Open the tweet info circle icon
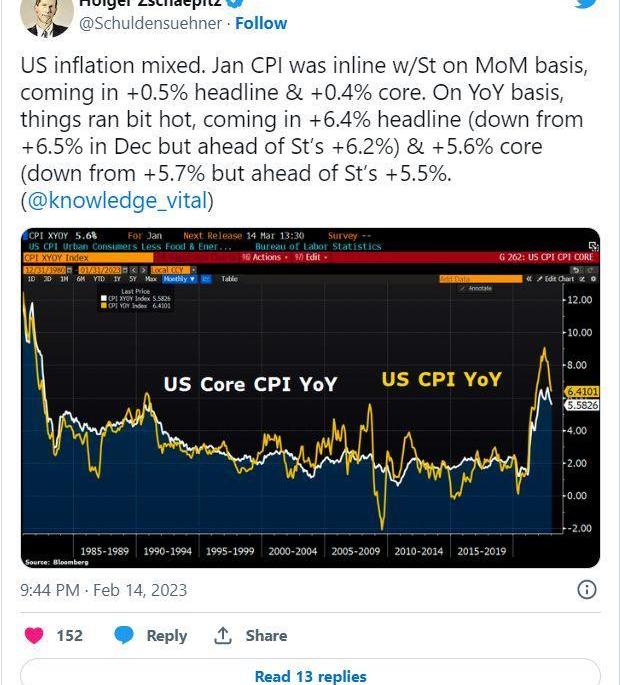The height and width of the screenshot is (685, 620). tap(587, 590)
